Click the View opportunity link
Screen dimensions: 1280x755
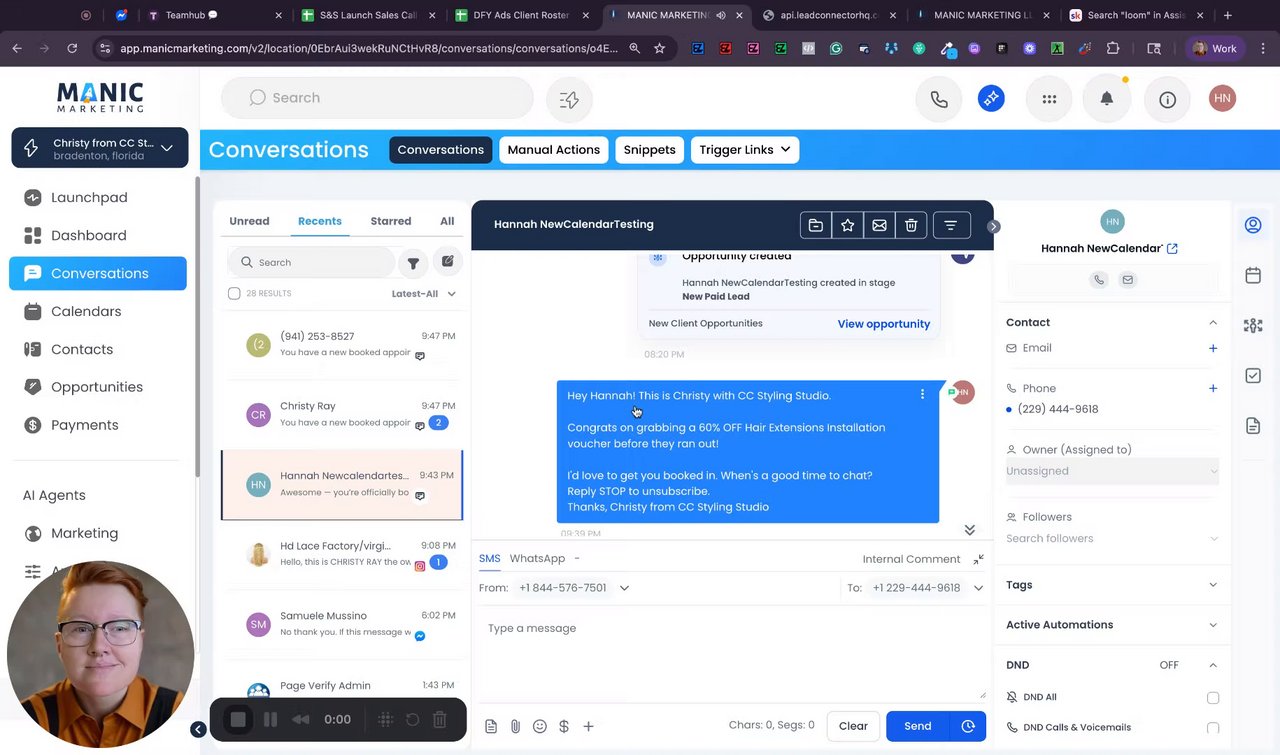click(883, 324)
